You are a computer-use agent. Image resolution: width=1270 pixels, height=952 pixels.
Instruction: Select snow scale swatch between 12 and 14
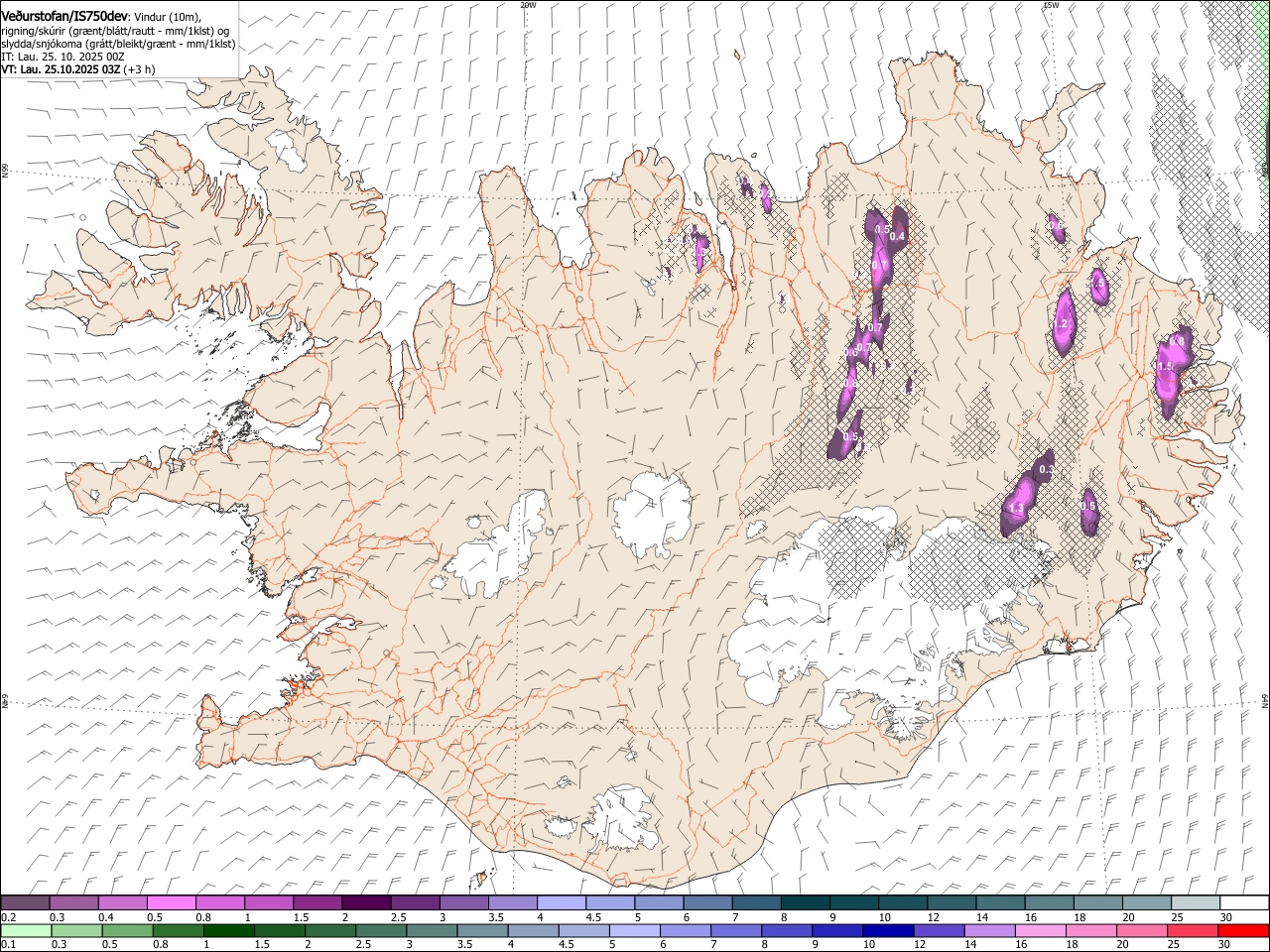(x=952, y=903)
